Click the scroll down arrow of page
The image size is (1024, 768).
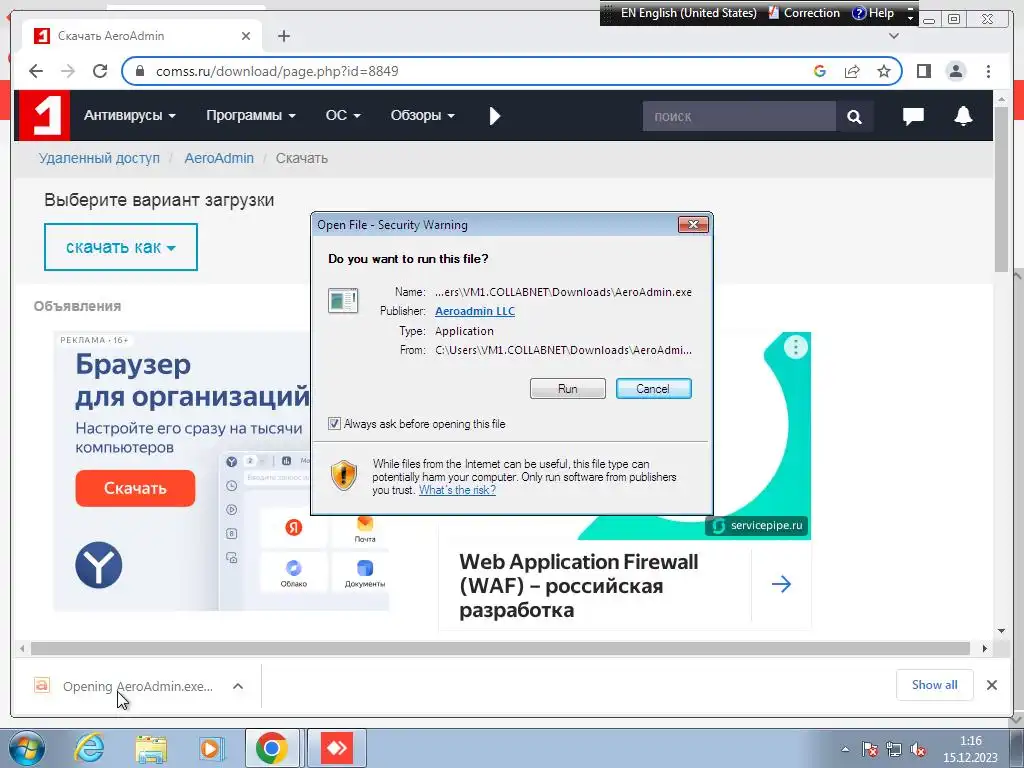1001,631
